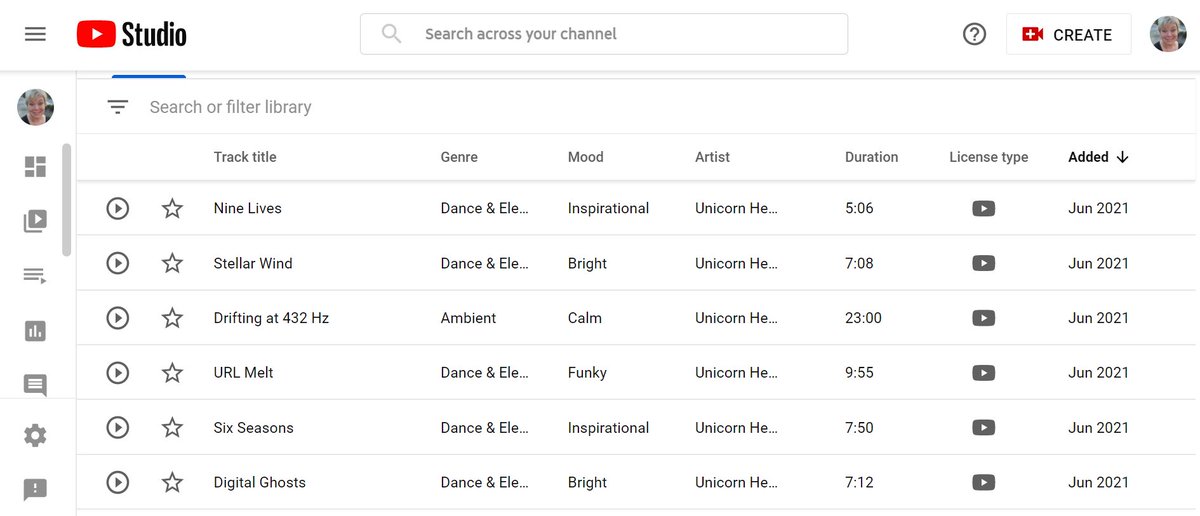Click the search magnifier icon
Image resolution: width=1200 pixels, height=516 pixels.
pos(392,34)
